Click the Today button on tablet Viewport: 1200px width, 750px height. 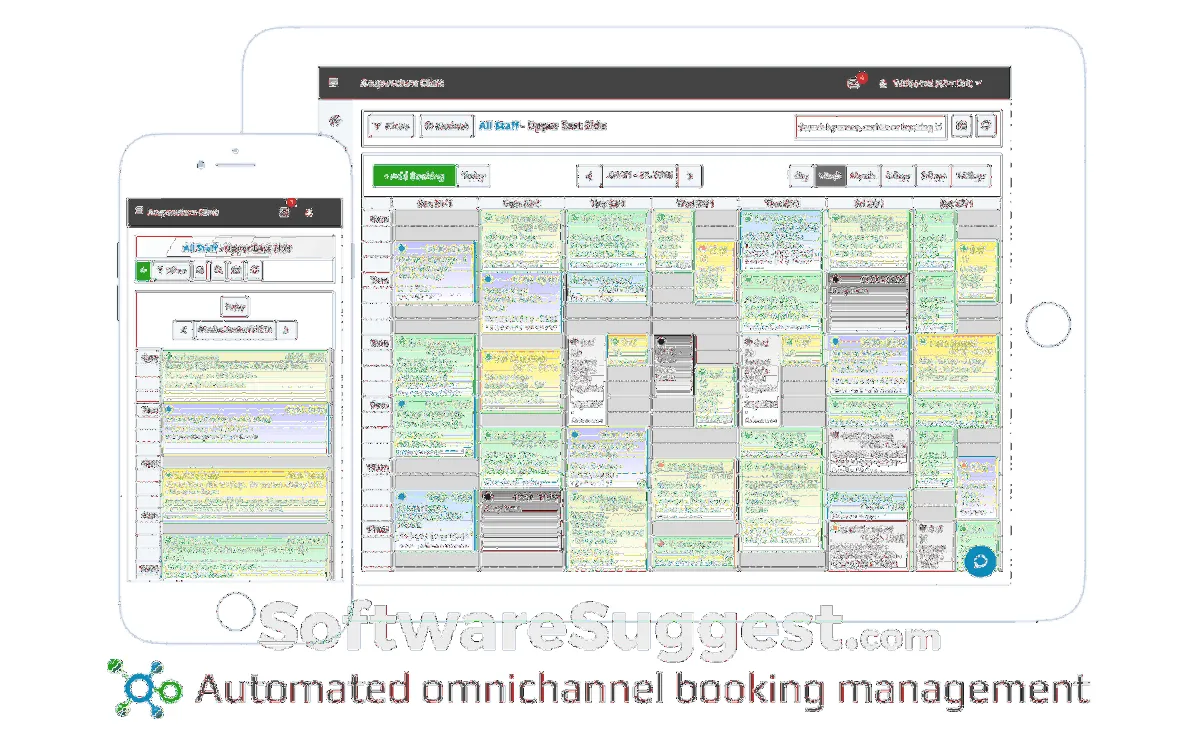(473, 176)
